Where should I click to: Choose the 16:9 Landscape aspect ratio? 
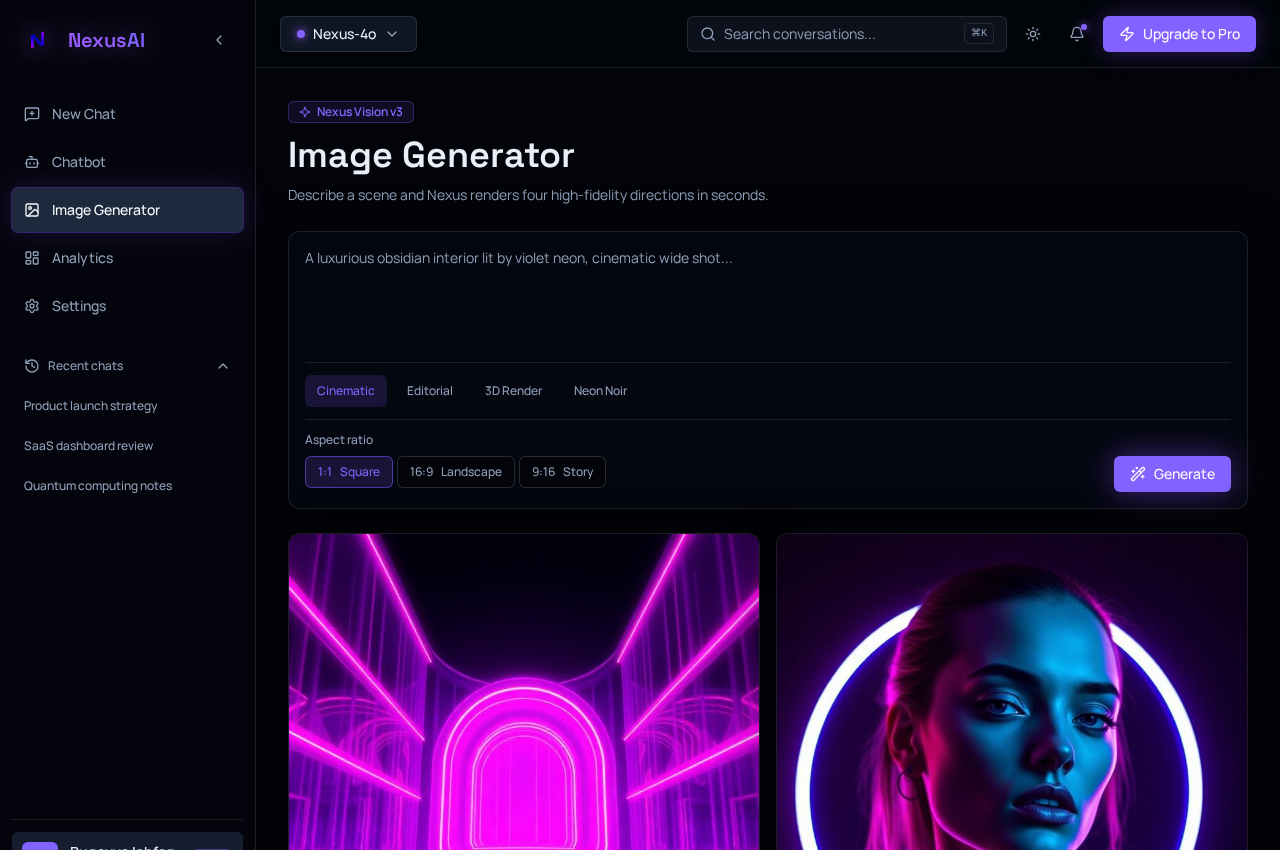pyautogui.click(x=456, y=472)
